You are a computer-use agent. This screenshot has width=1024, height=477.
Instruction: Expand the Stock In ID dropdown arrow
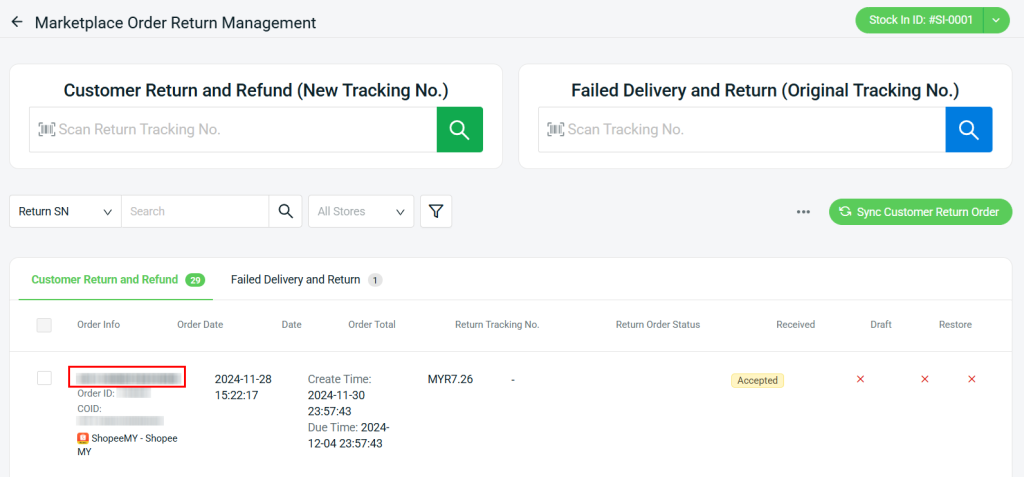pos(996,20)
